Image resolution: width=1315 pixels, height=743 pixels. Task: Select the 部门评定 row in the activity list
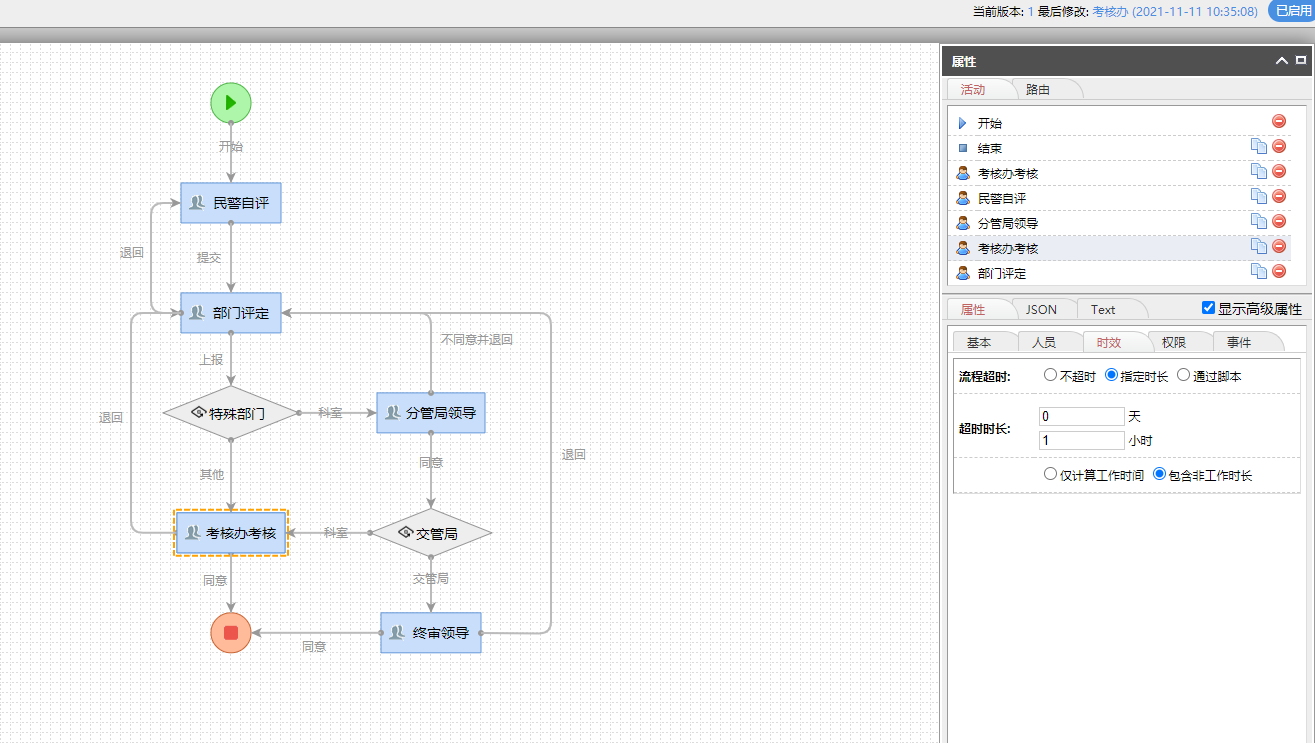pyautogui.click(x=1119, y=273)
